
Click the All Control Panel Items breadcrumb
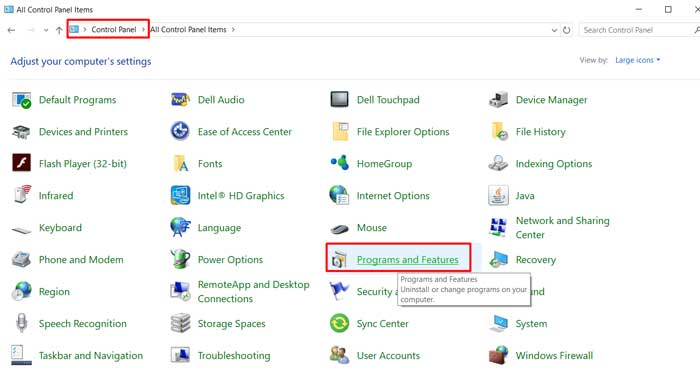coord(188,30)
